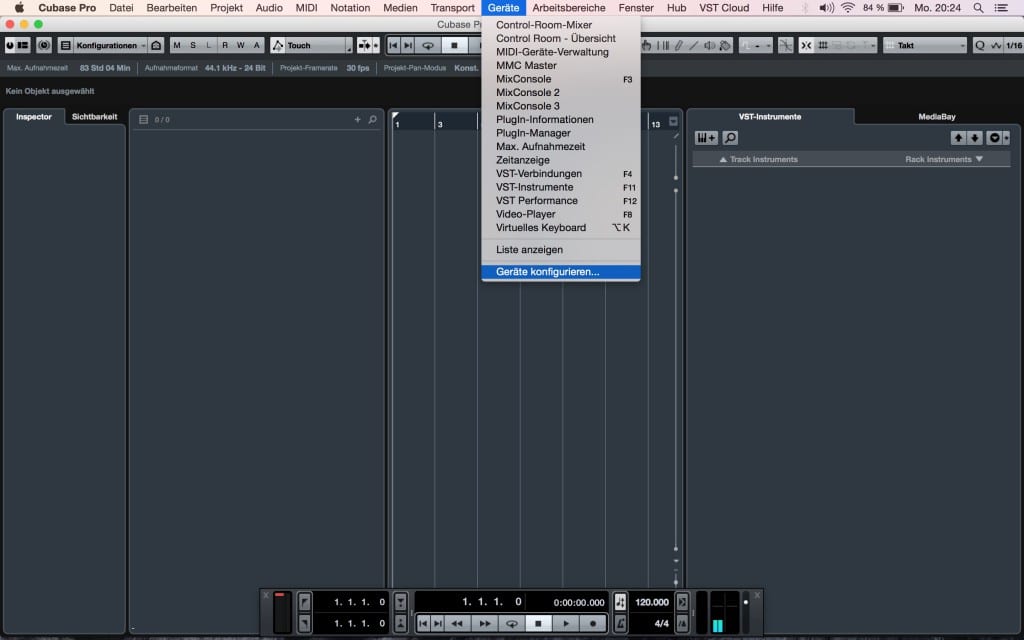Click the circular monitoring icon in toolbar
1024x640 pixels.
[44, 46]
